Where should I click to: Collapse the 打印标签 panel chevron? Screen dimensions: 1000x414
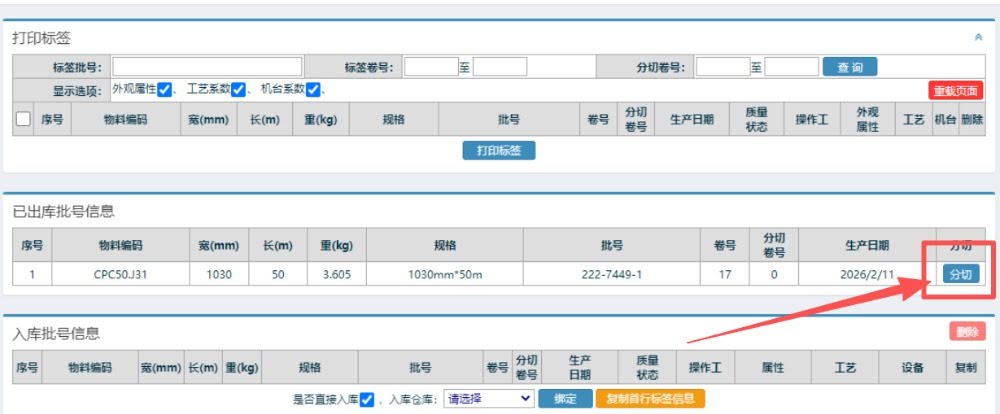coord(978,37)
